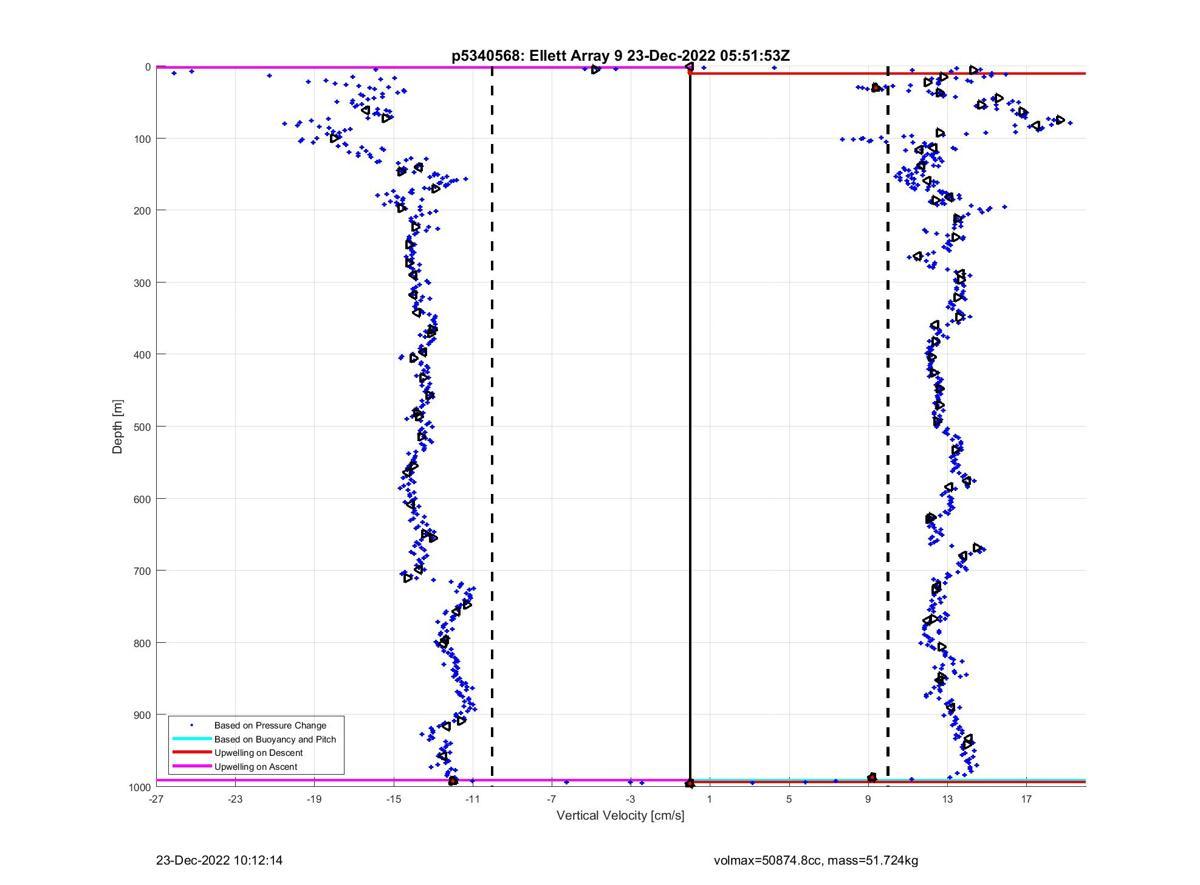Click the y-axis tick label 500

coord(141,427)
